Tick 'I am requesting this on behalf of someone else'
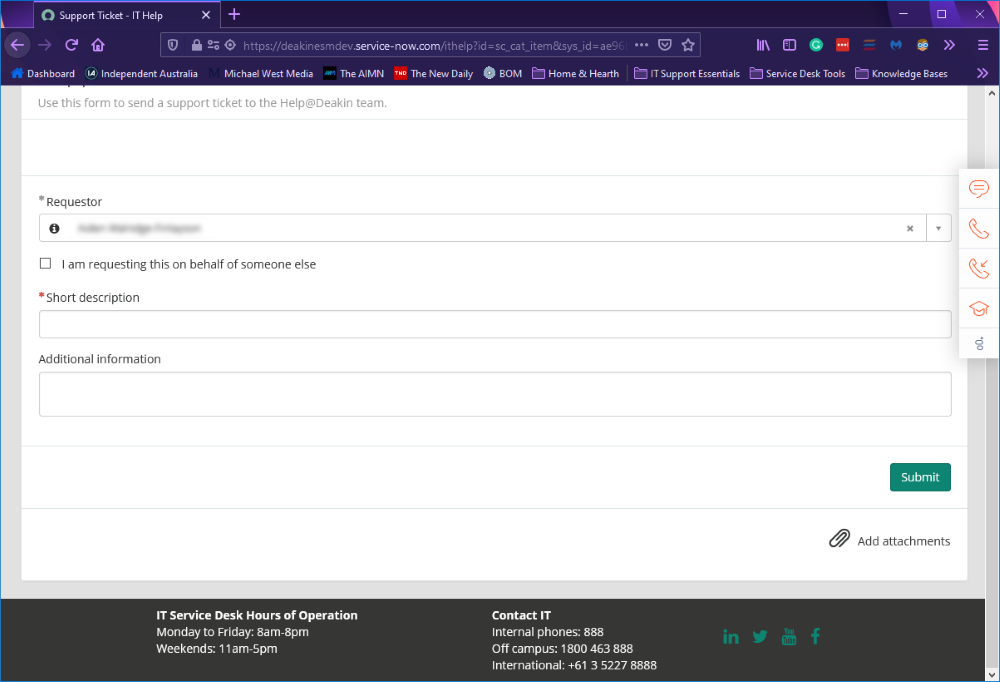 click(45, 264)
